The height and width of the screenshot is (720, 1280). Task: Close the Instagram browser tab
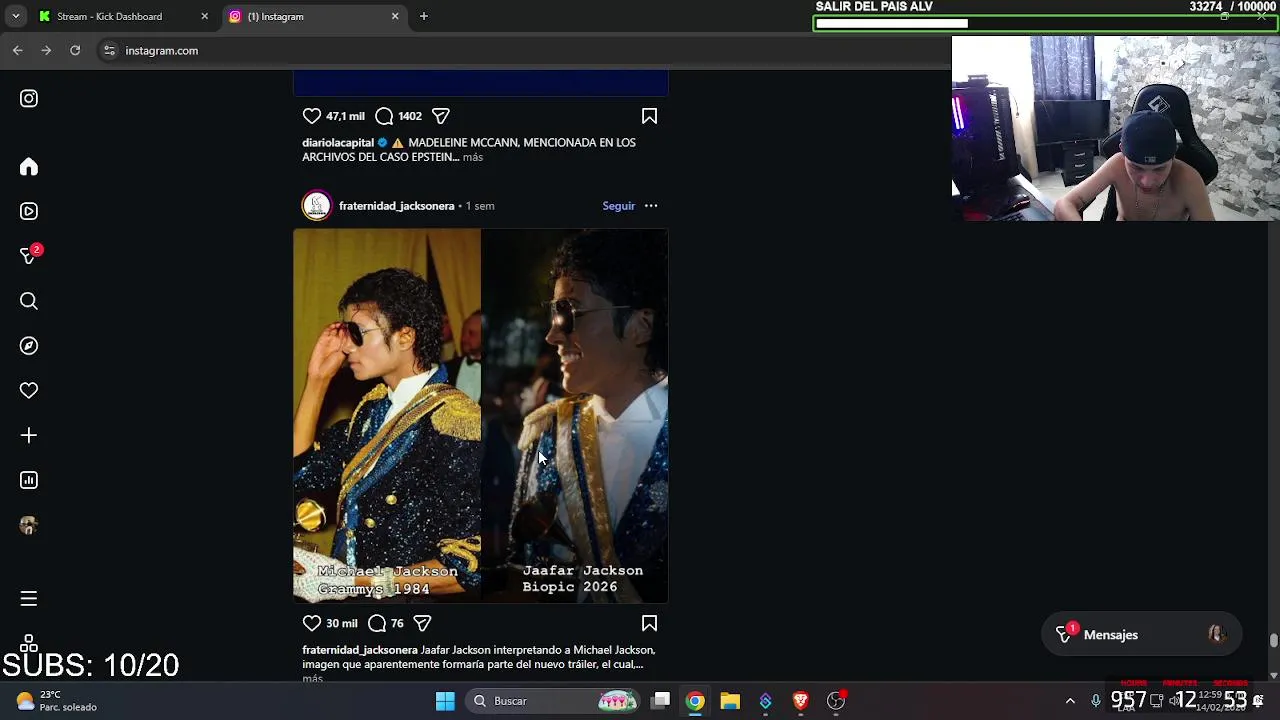click(395, 16)
